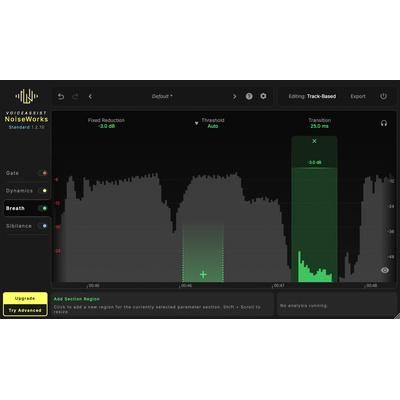This screenshot has height=400, width=400.
Task: Click the Fixed Reduction -3.0 dB value
Action: [107, 126]
